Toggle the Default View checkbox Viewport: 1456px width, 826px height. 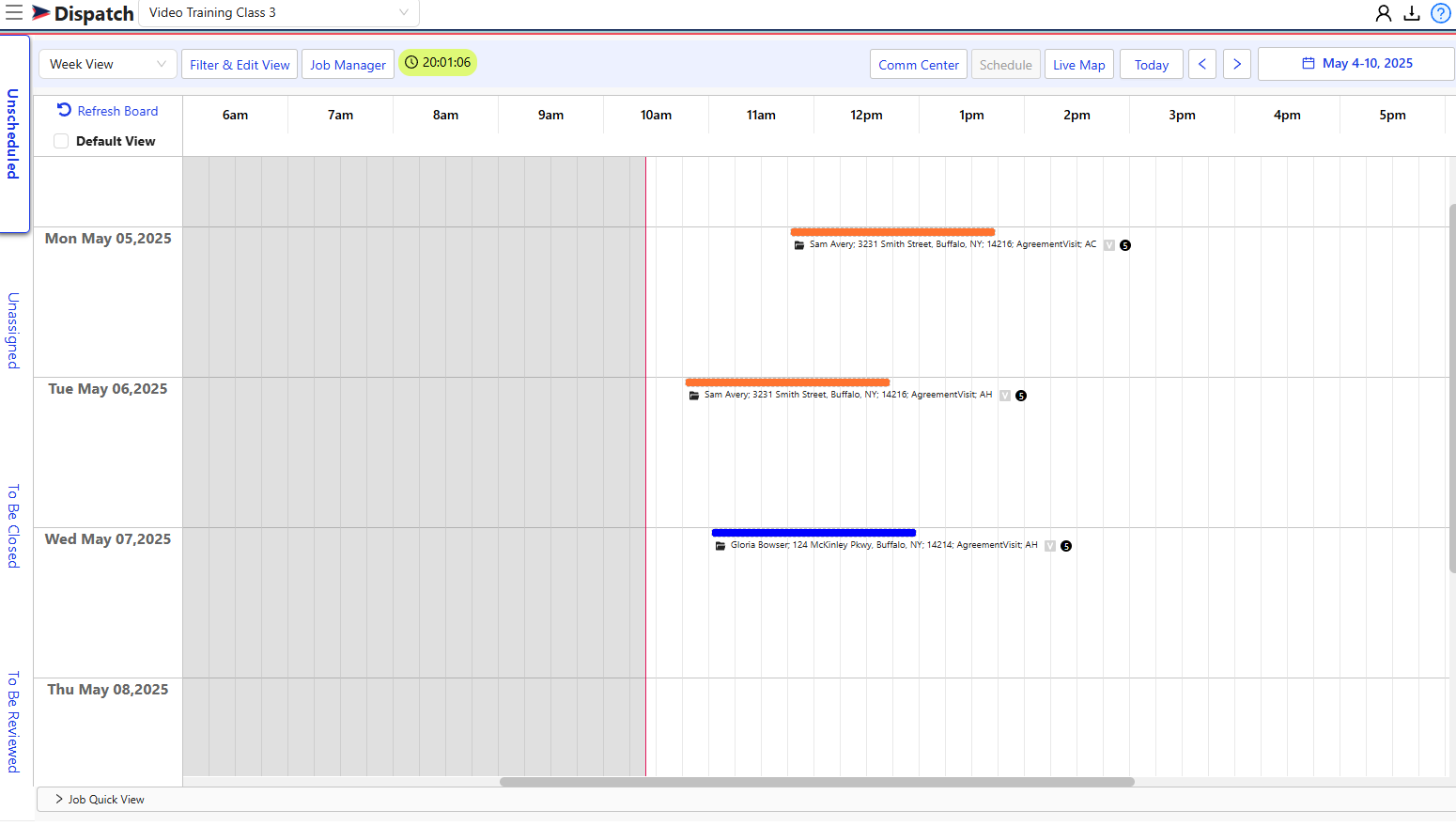[x=61, y=141]
